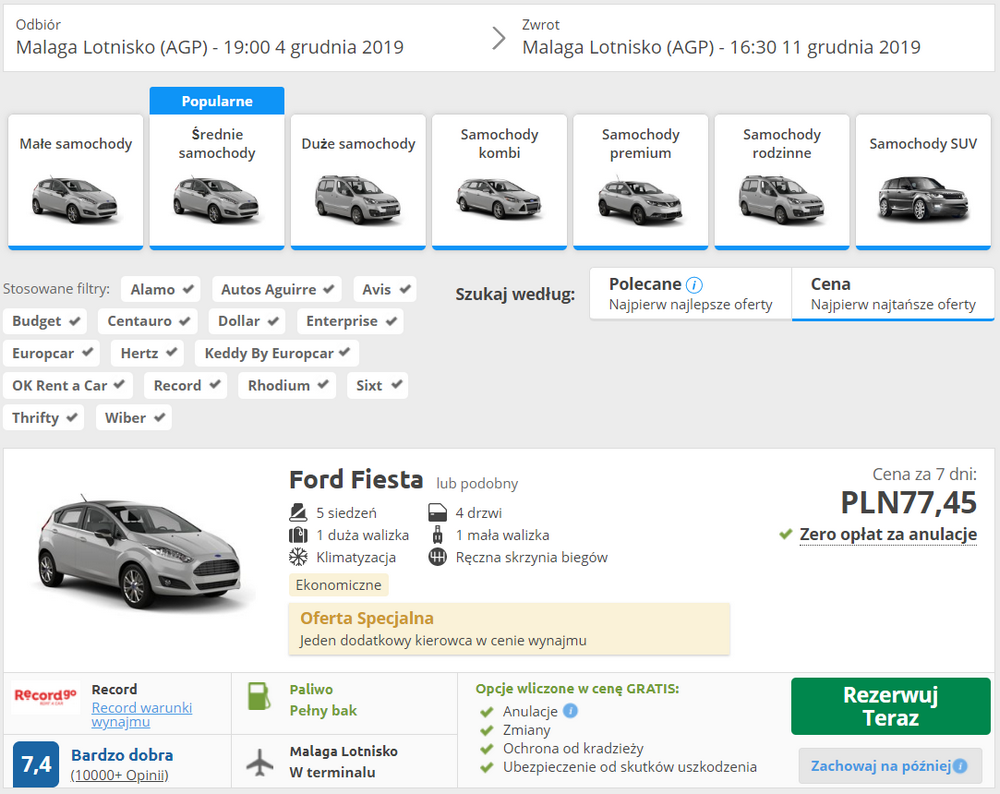Click the air conditioning snowflake icon
This screenshot has height=794, width=1000.
point(298,557)
